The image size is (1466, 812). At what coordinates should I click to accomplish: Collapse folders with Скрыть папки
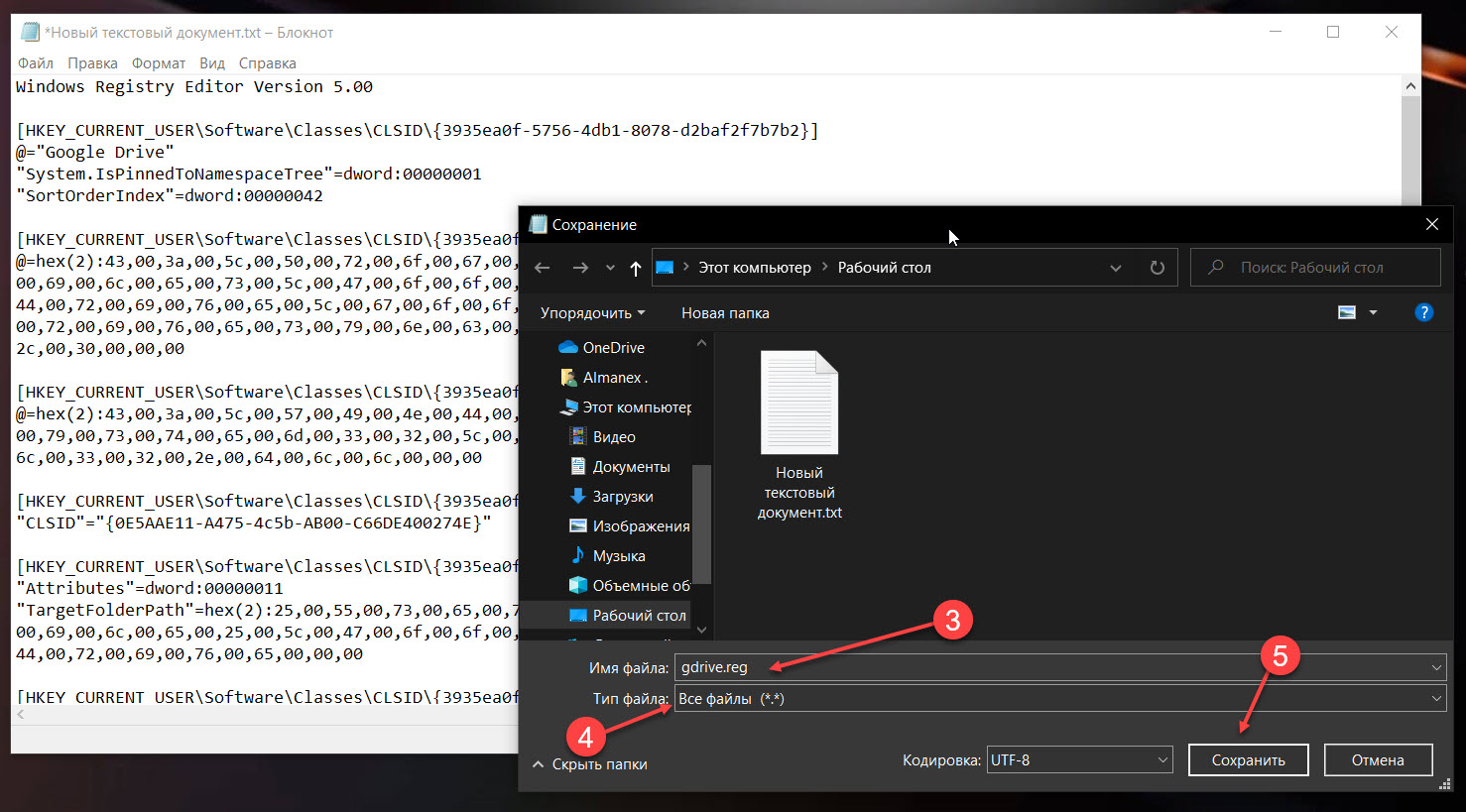(590, 764)
